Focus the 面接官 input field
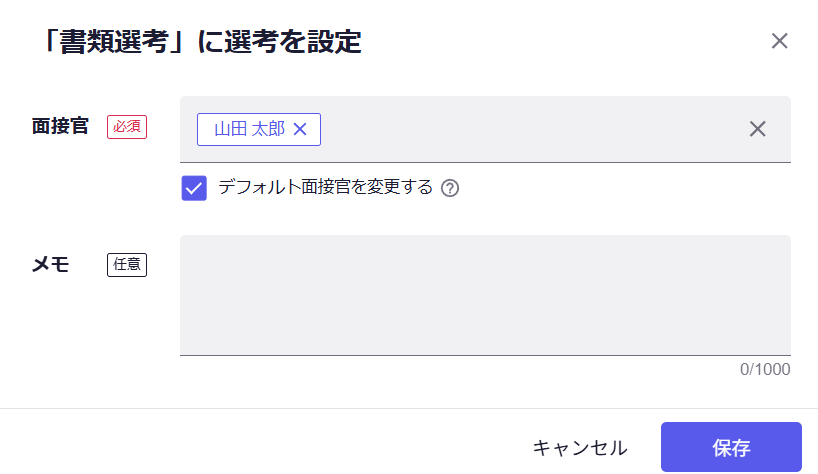Image resolution: width=818 pixels, height=474 pixels. [x=530, y=129]
